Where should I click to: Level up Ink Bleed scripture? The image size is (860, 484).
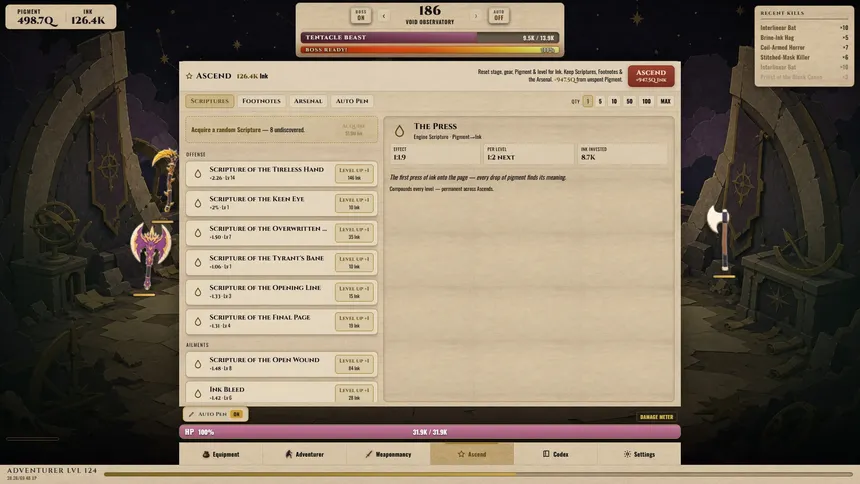coord(354,393)
